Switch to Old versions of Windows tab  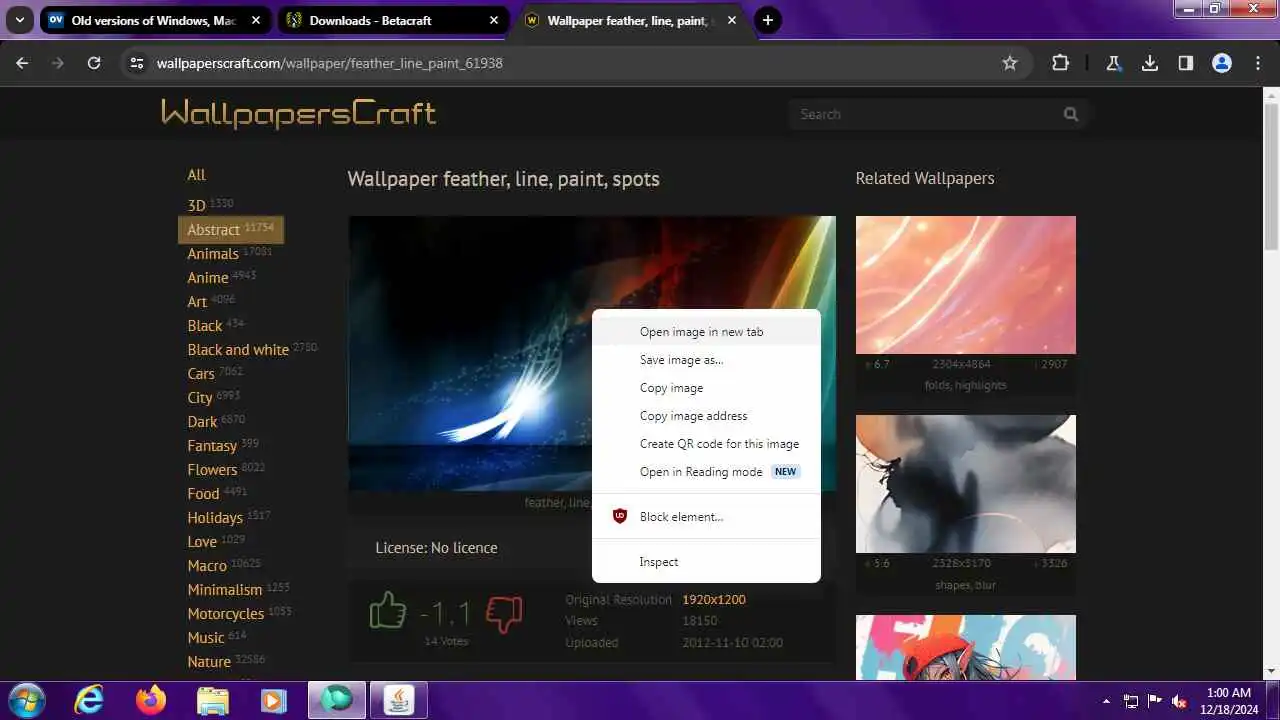155,20
